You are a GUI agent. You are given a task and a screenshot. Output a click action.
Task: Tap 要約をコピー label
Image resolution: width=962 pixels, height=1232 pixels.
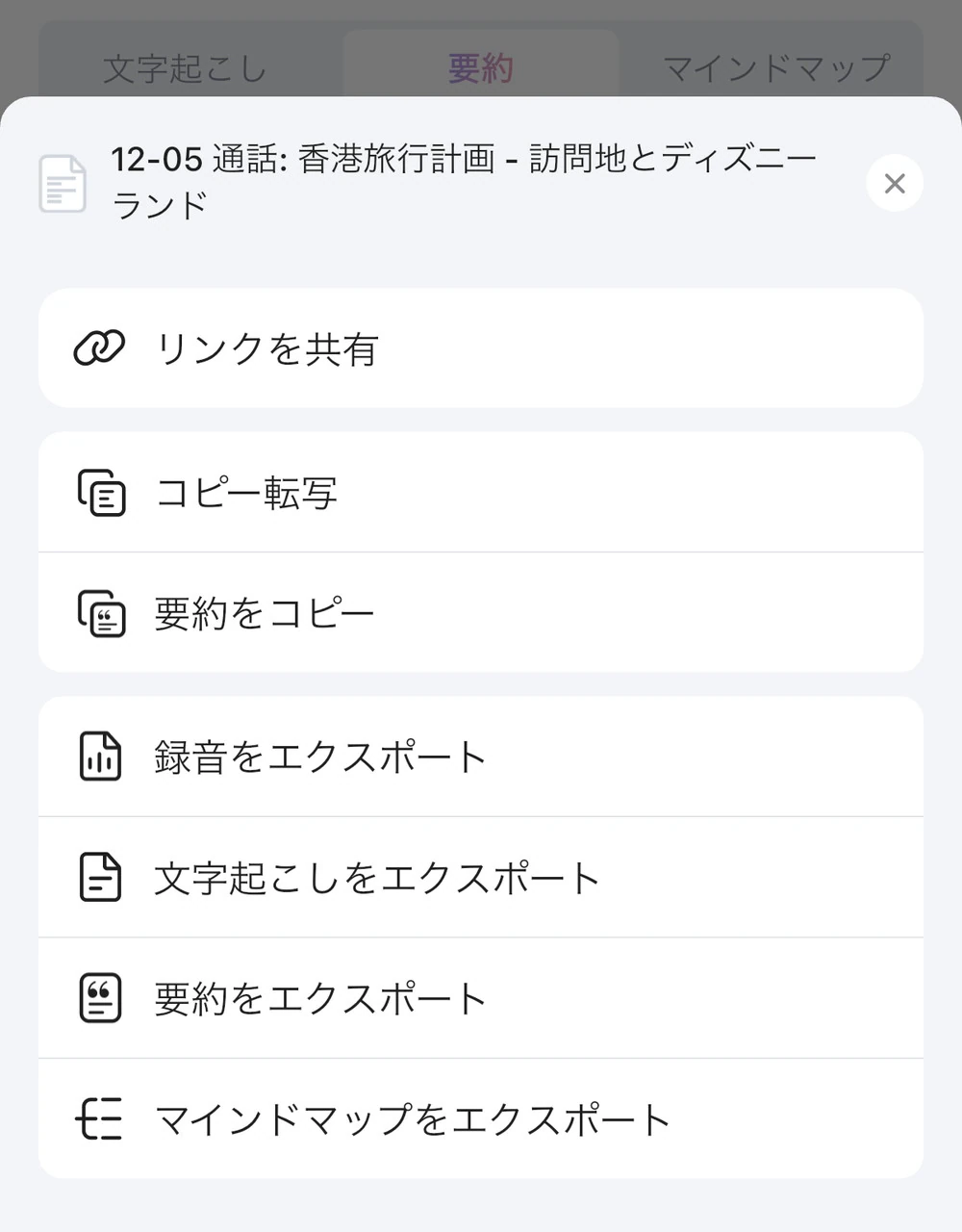264,614
